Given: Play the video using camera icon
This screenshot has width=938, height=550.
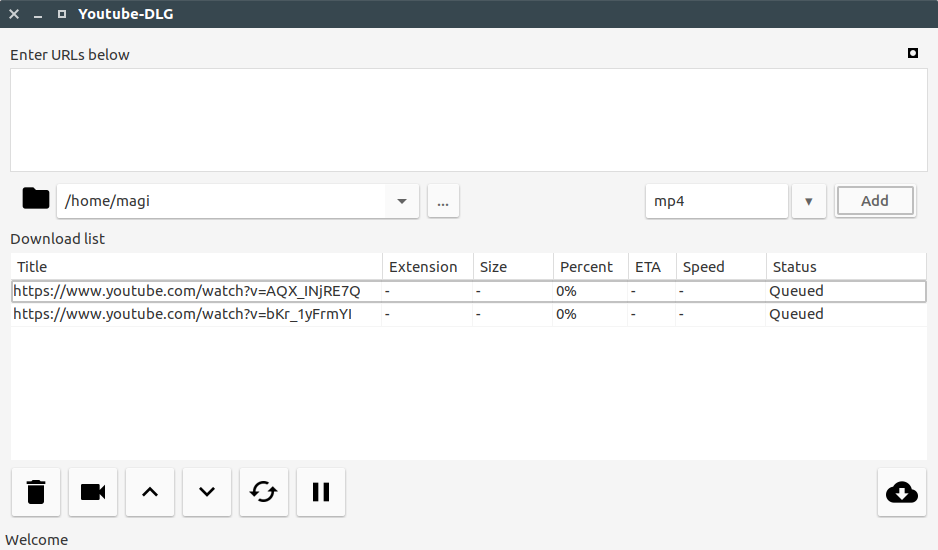Looking at the screenshot, I should click(x=93, y=492).
